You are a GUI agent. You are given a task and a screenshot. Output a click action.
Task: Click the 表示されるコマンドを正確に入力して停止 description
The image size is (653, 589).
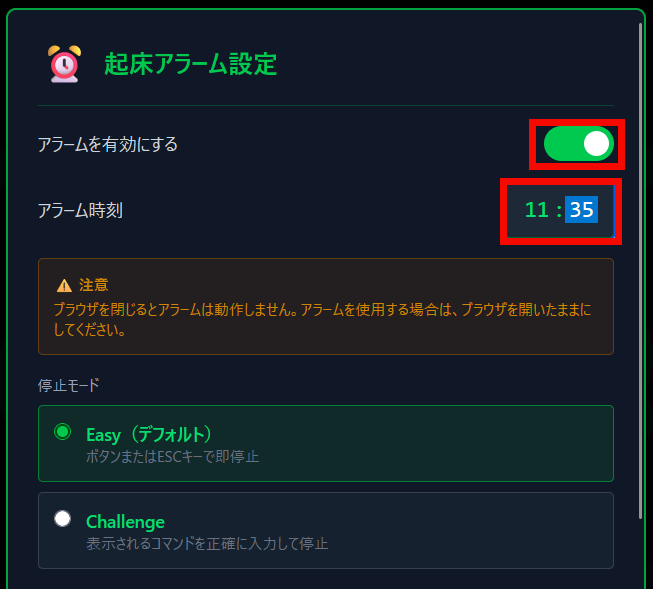[x=207, y=544]
